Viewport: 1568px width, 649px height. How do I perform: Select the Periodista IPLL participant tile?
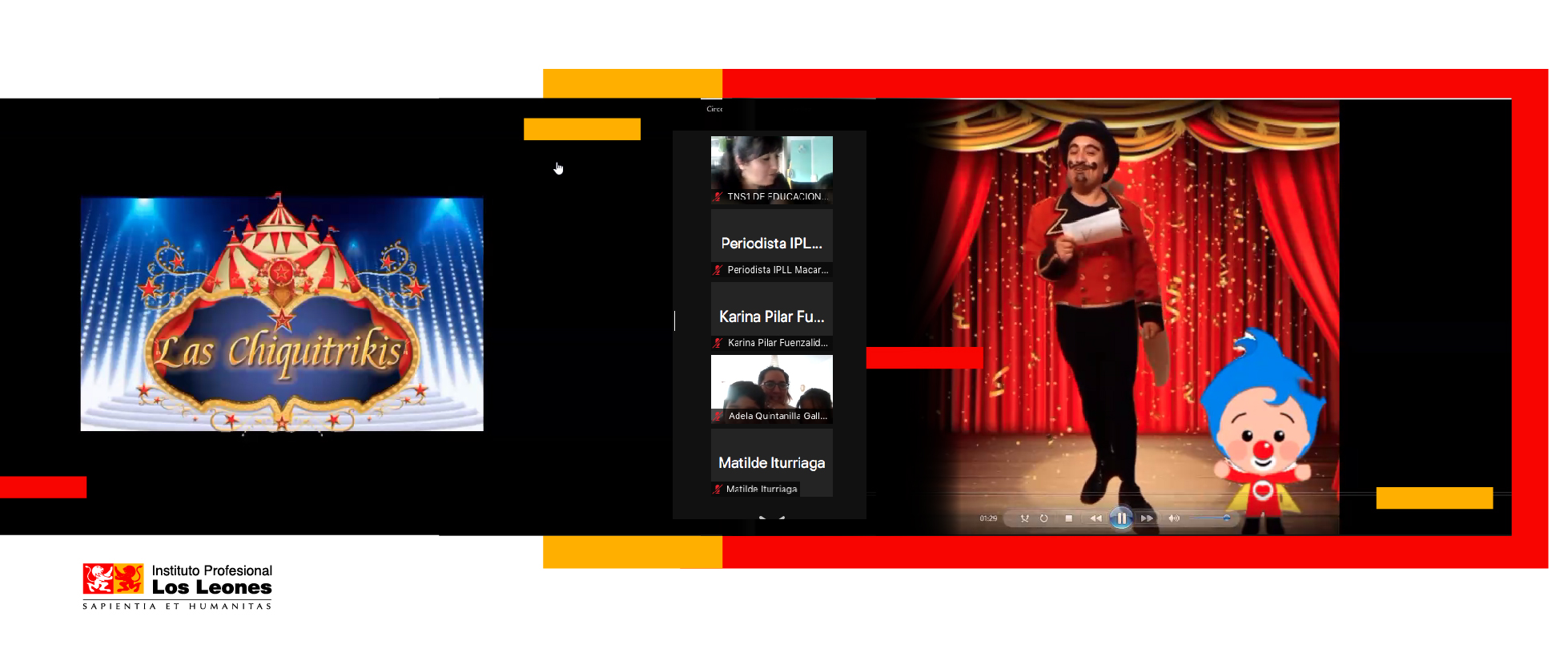point(772,244)
